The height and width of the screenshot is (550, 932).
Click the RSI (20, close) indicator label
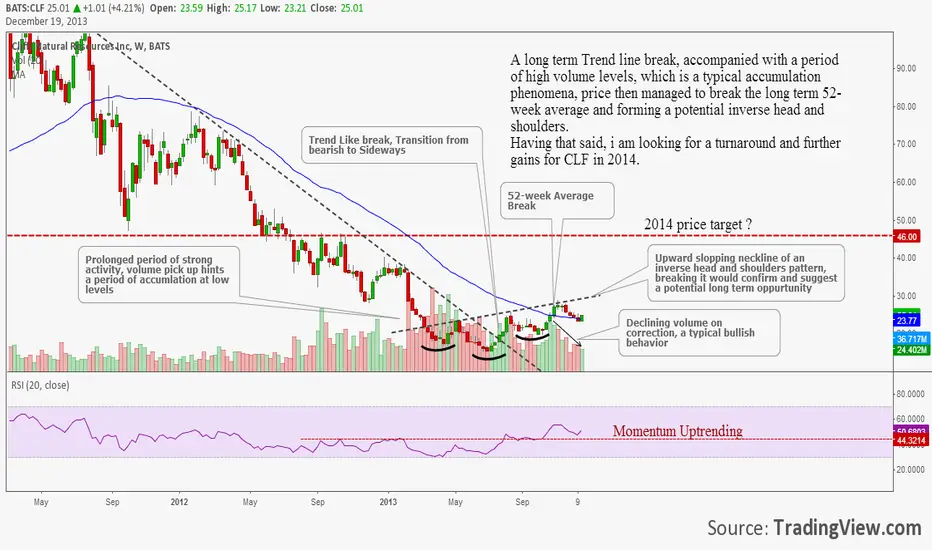(40, 385)
